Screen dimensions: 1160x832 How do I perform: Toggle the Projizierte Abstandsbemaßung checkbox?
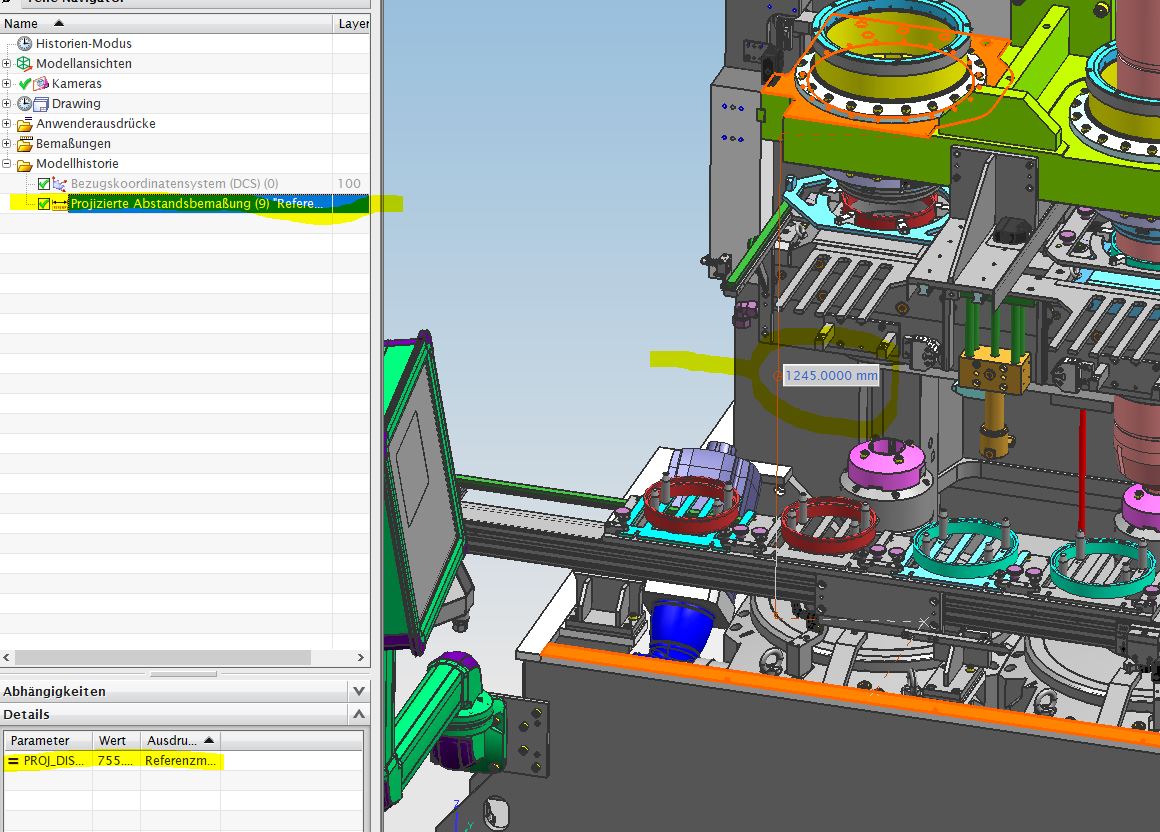click(44, 203)
